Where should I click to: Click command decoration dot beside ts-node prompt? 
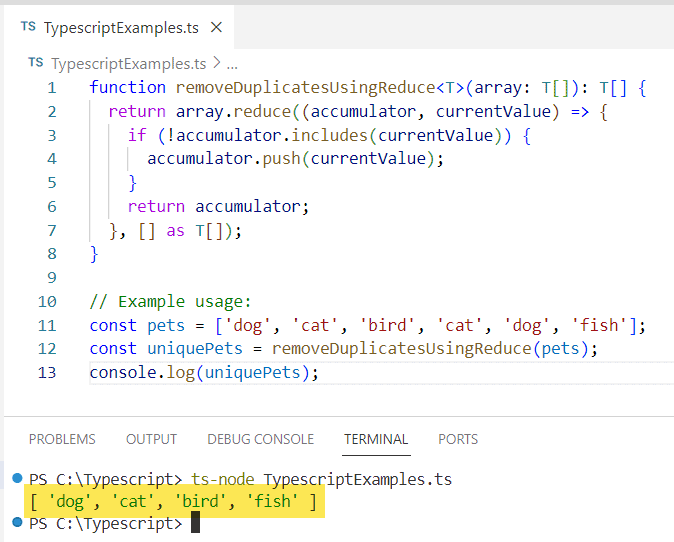point(17,478)
